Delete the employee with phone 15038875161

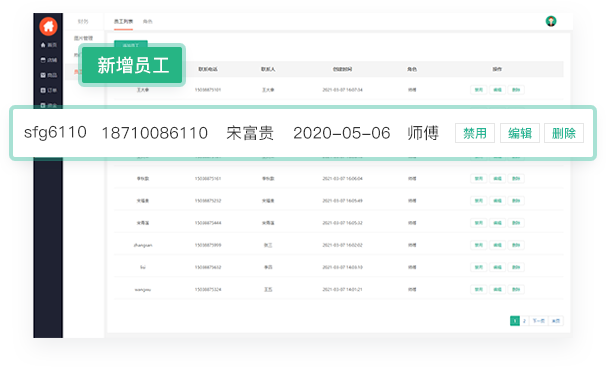pos(516,178)
